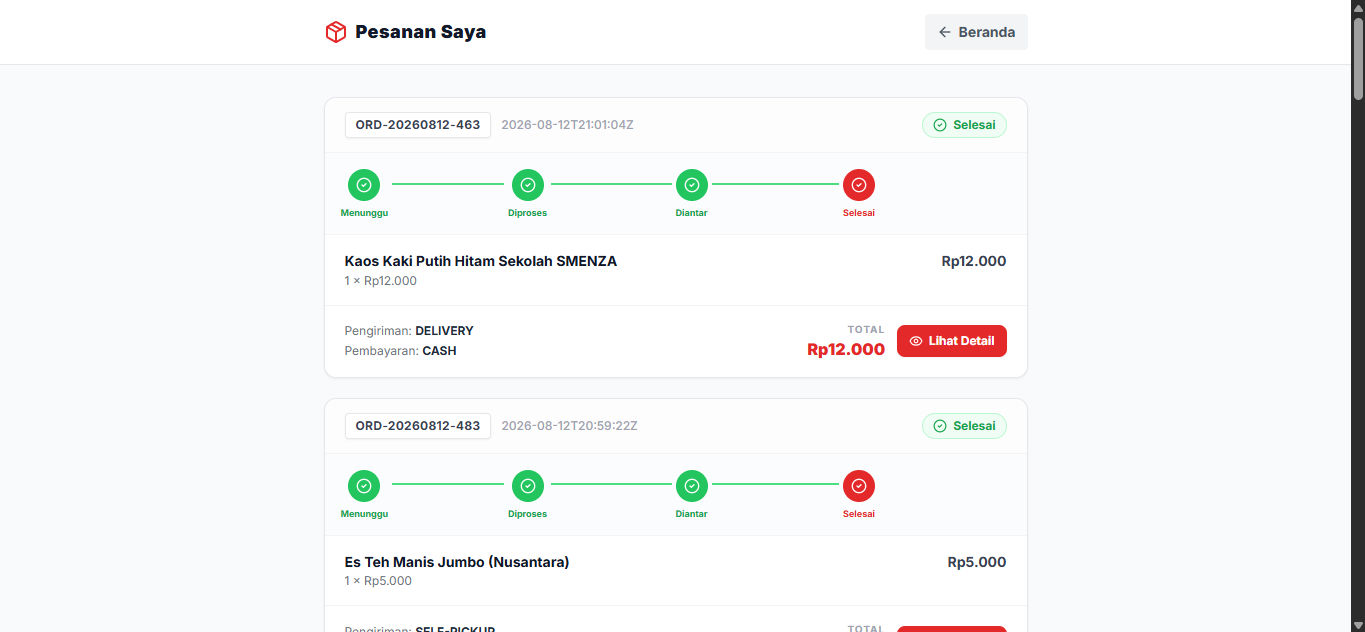Click Diantar step circle of order ORD-20260812-483
Image resolution: width=1365 pixels, height=632 pixels.
click(x=692, y=486)
